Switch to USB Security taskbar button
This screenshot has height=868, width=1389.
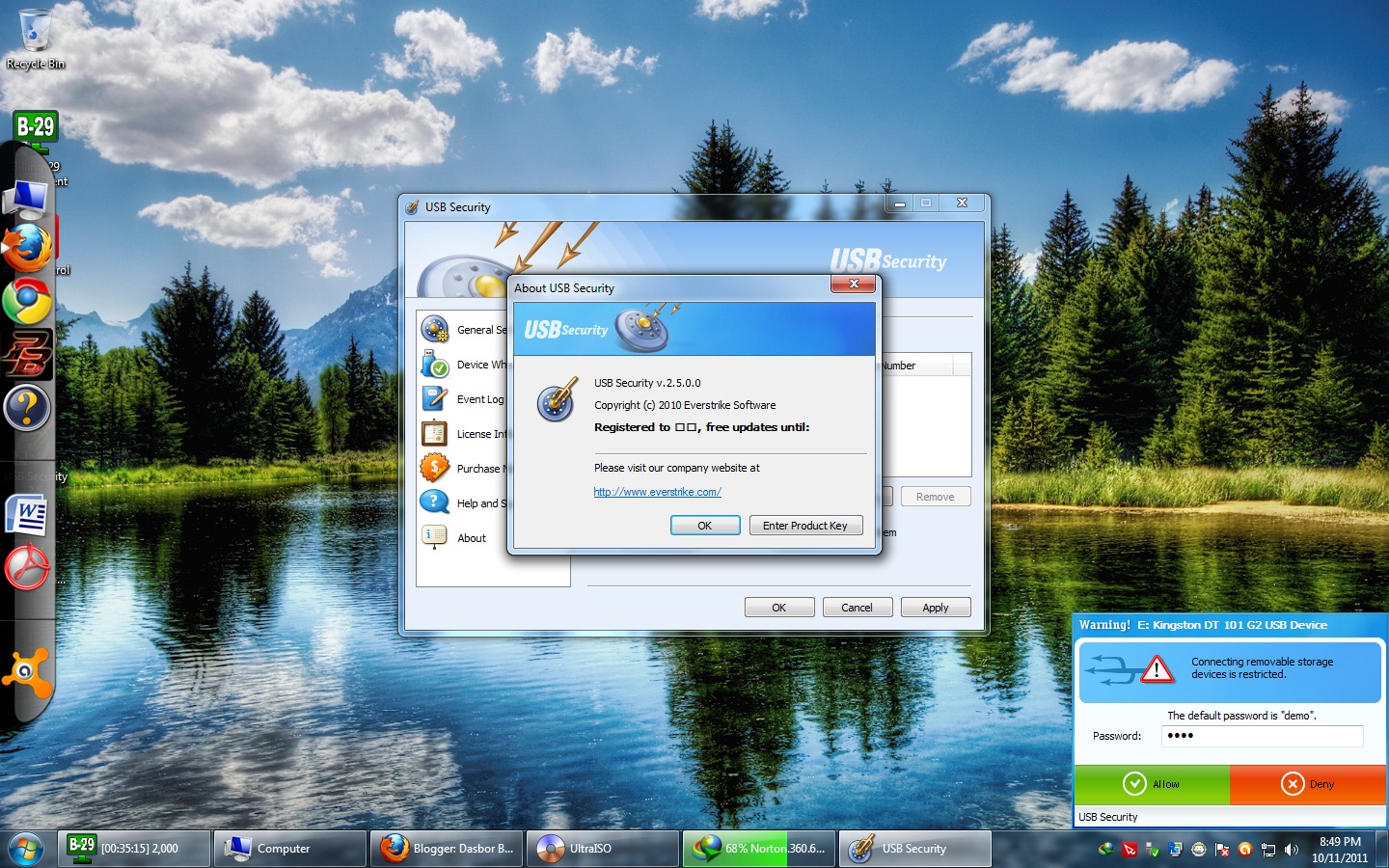[915, 849]
